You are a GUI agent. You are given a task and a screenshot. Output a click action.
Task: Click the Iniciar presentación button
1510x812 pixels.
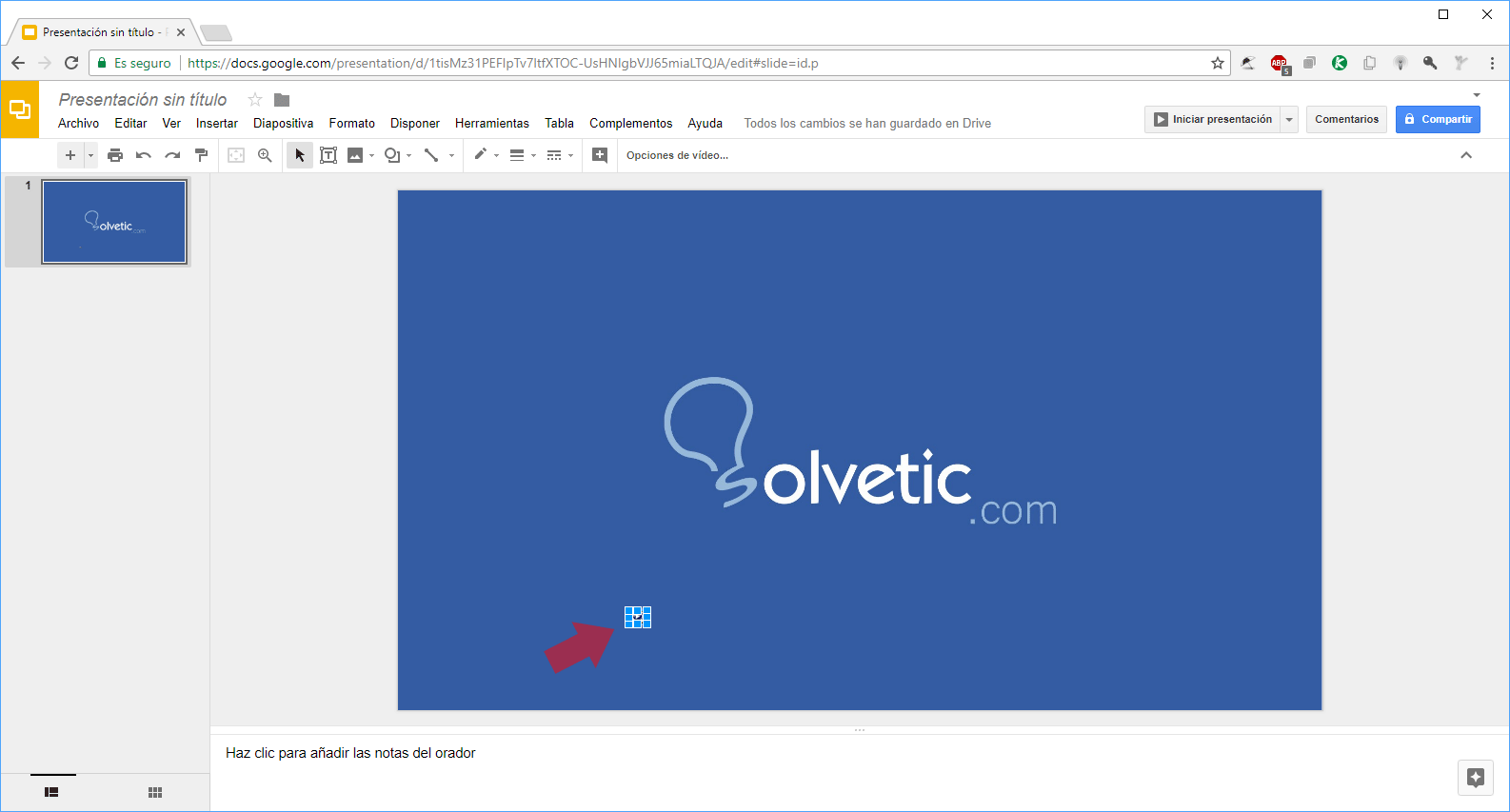coord(1213,119)
